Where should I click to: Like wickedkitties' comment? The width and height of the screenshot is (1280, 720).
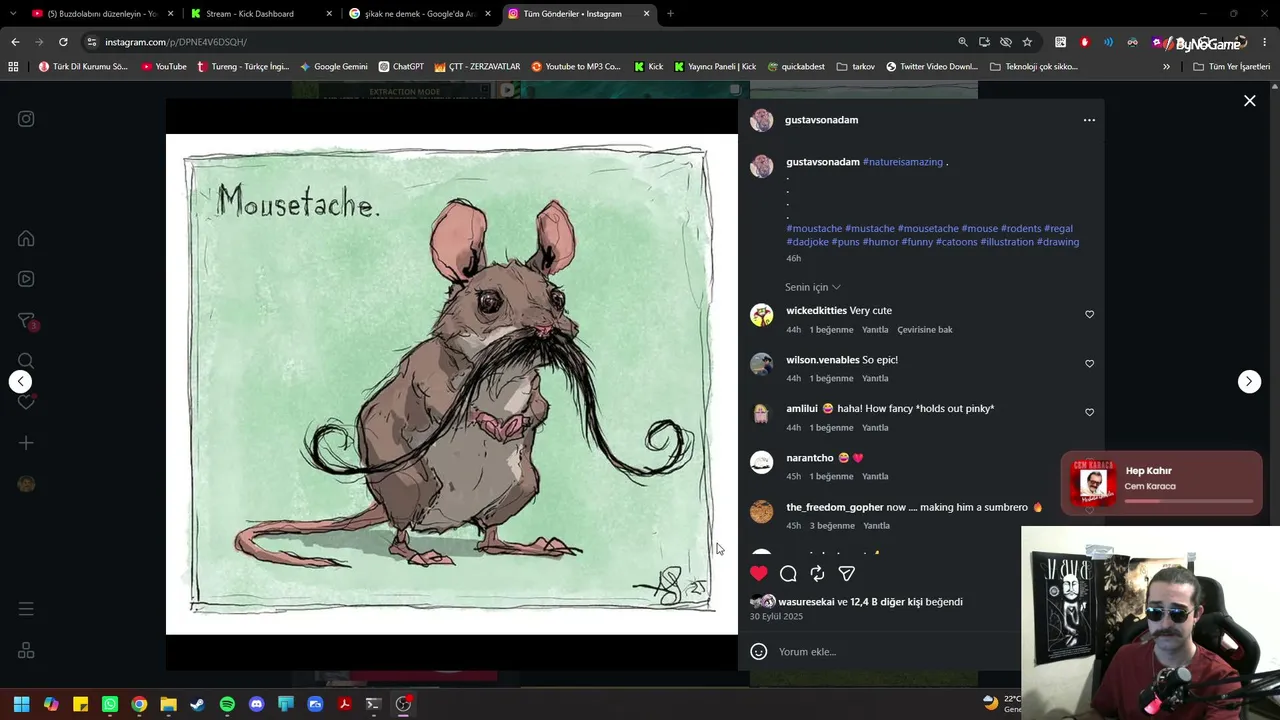point(1089,314)
